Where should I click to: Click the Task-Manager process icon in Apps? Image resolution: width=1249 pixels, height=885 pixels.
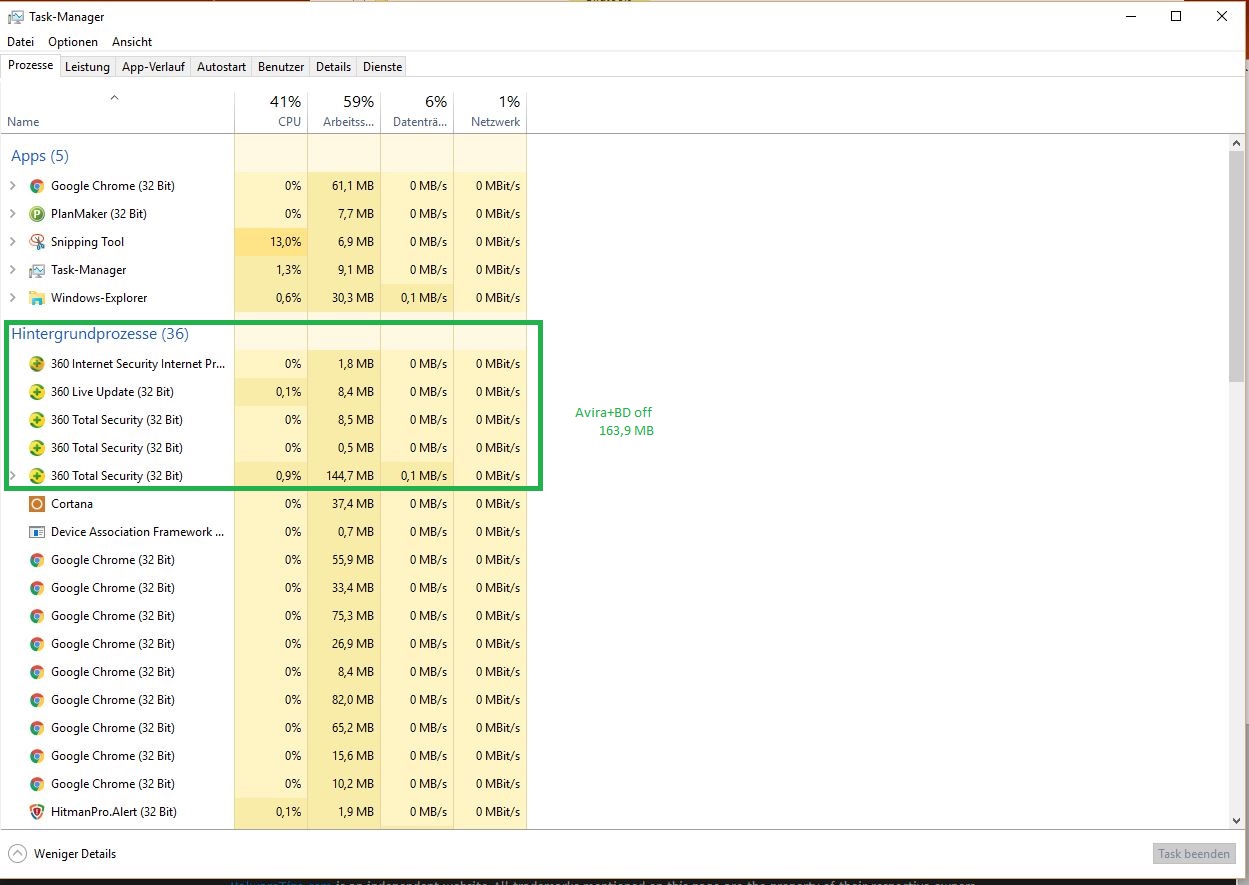(x=37, y=270)
